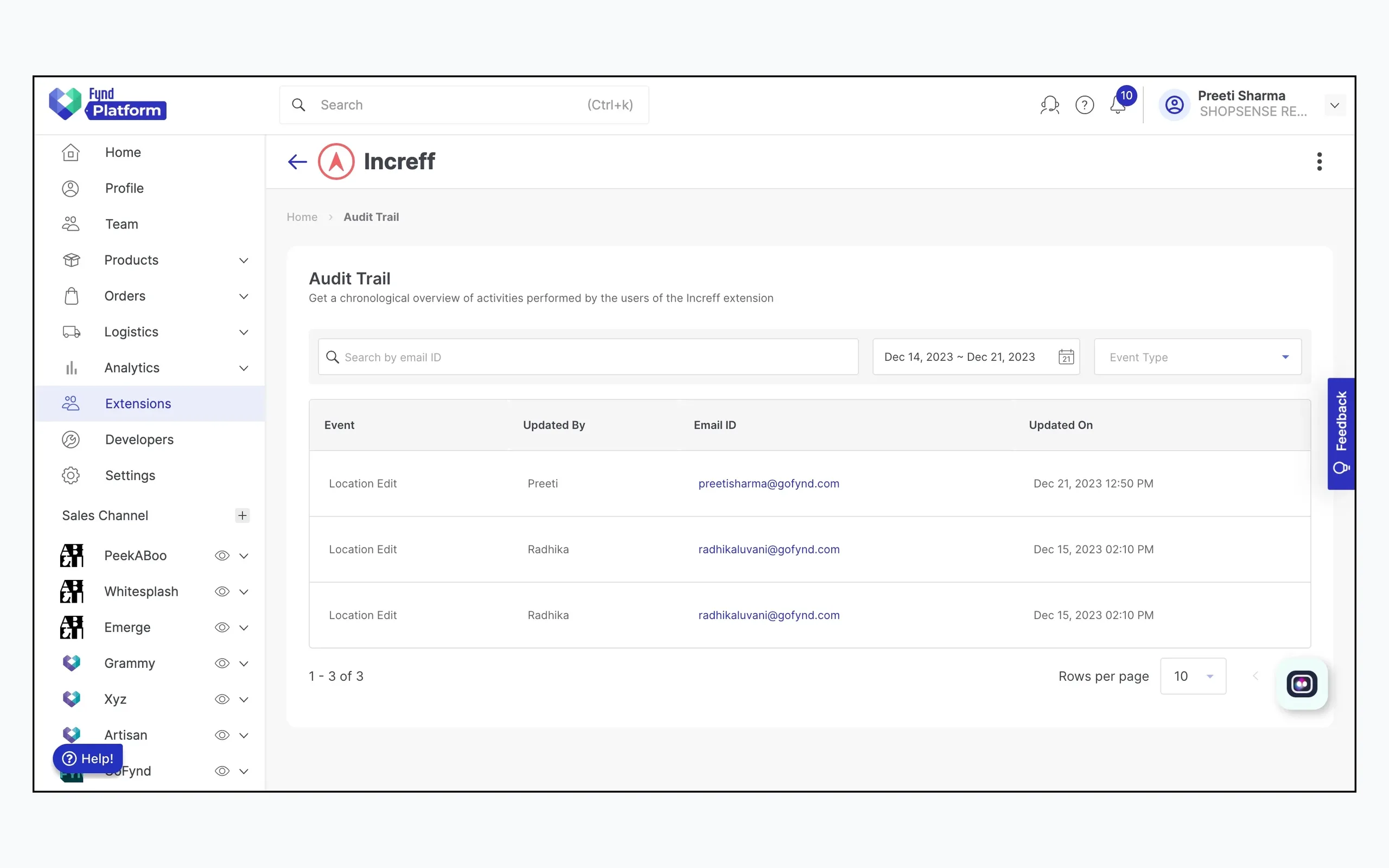Go back using the arrow beside Increff

coord(297,162)
